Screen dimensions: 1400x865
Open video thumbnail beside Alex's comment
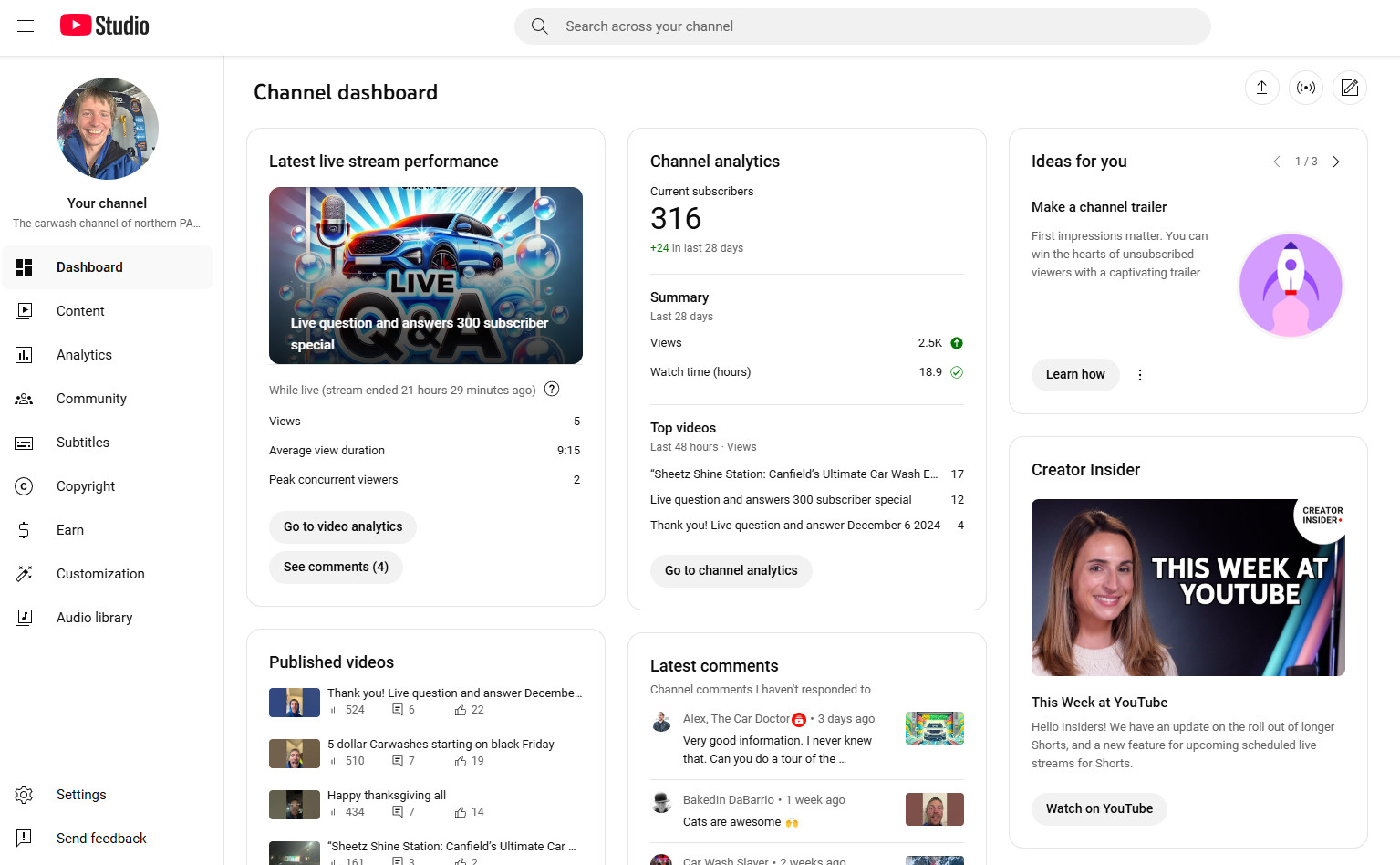[935, 728]
